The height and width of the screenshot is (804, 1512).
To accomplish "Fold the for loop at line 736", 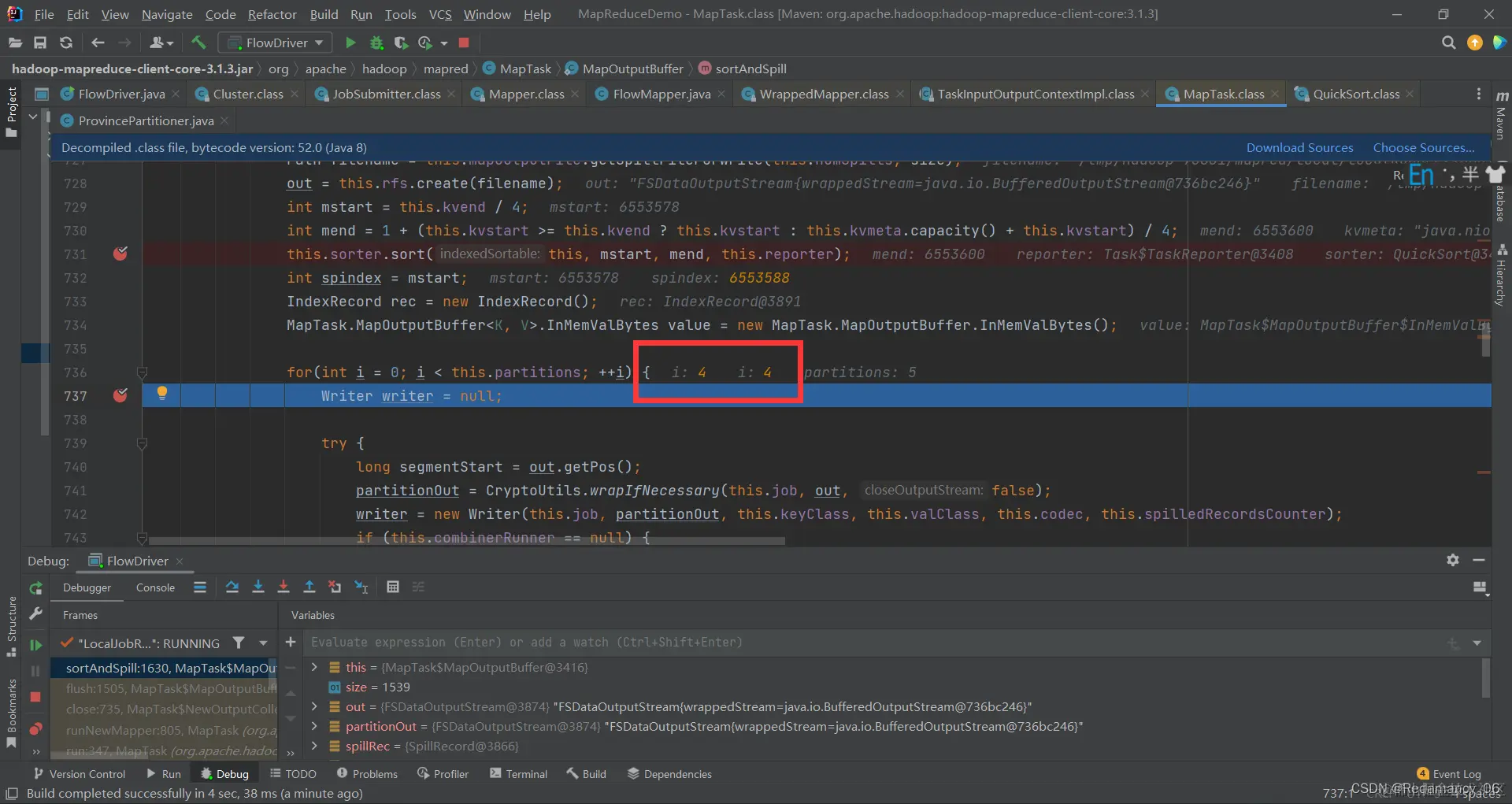I will tap(143, 372).
